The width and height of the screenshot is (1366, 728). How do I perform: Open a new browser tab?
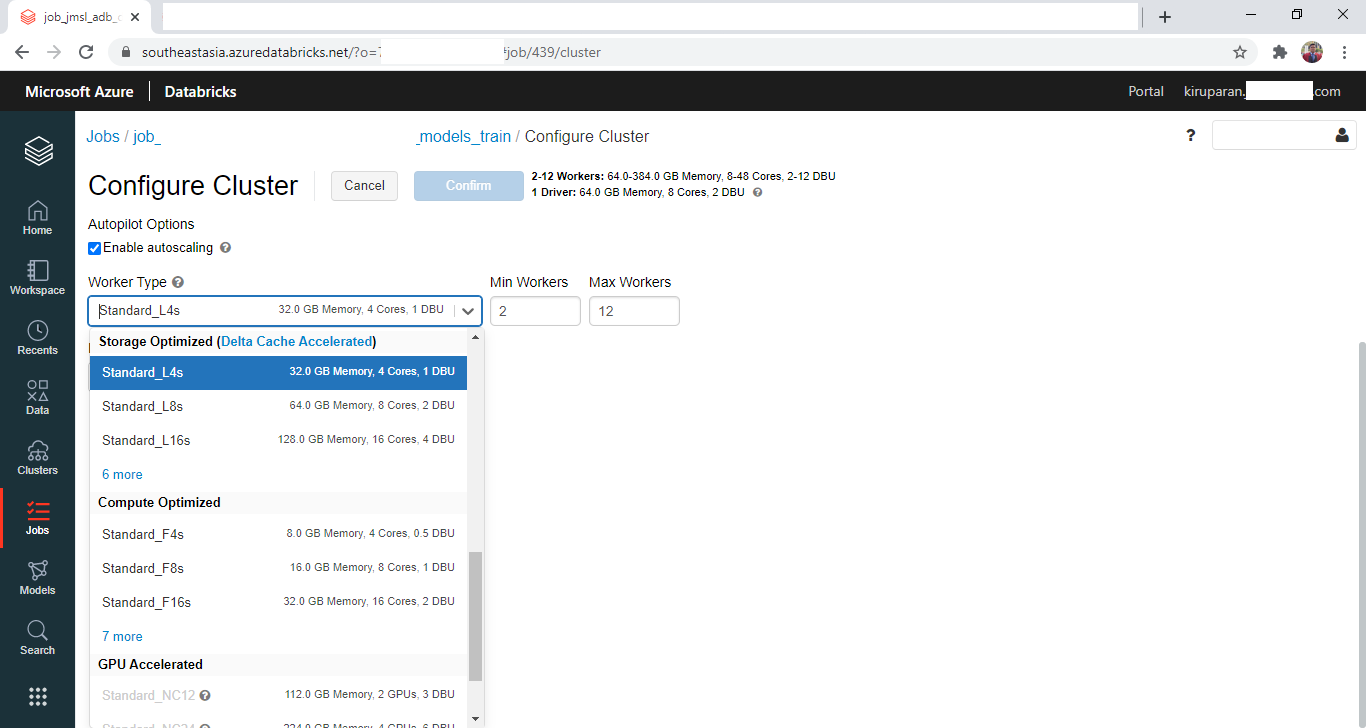(1165, 17)
